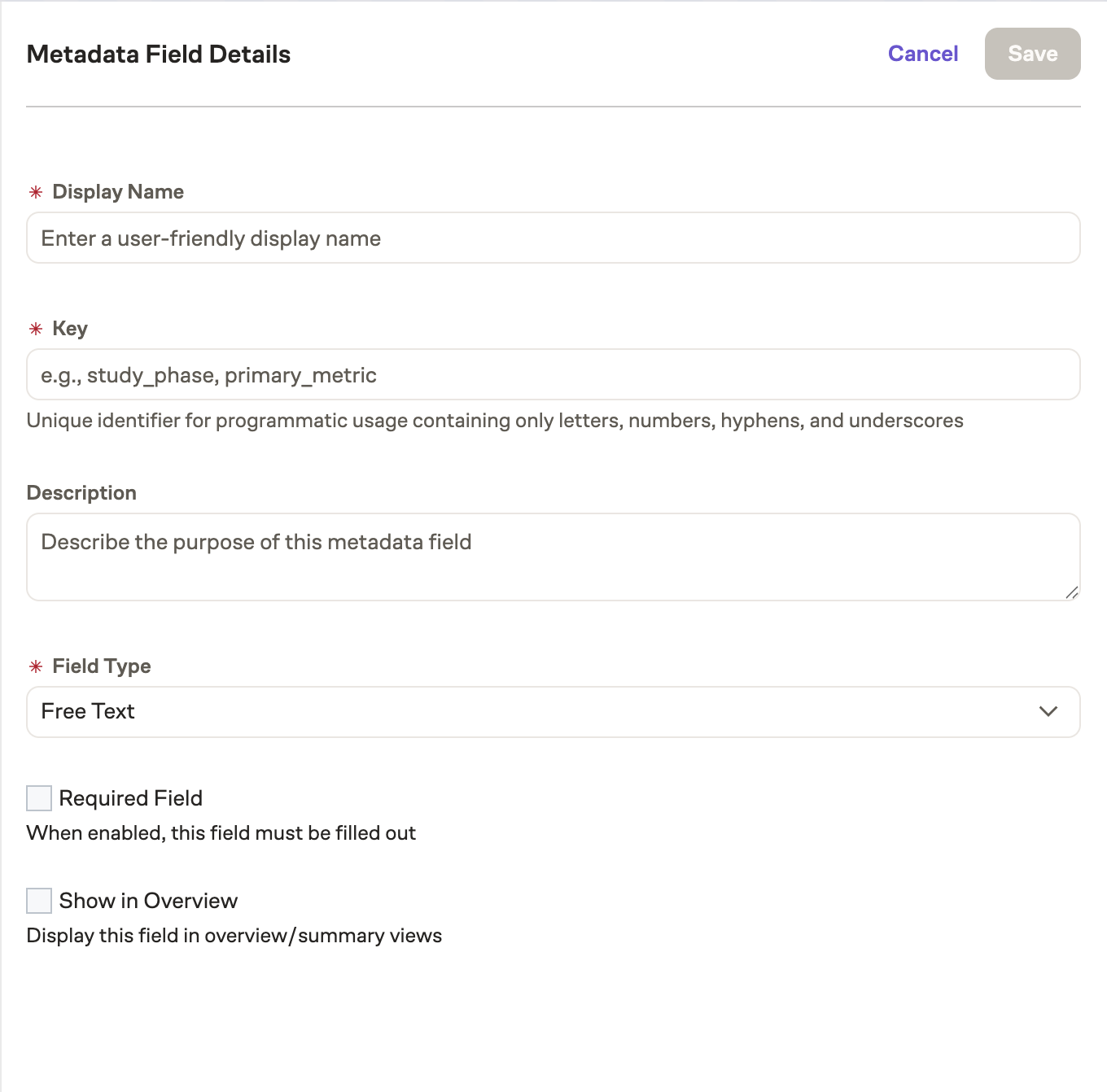
Task: Click the required asterisk beside Field Type
Action: click(35, 667)
